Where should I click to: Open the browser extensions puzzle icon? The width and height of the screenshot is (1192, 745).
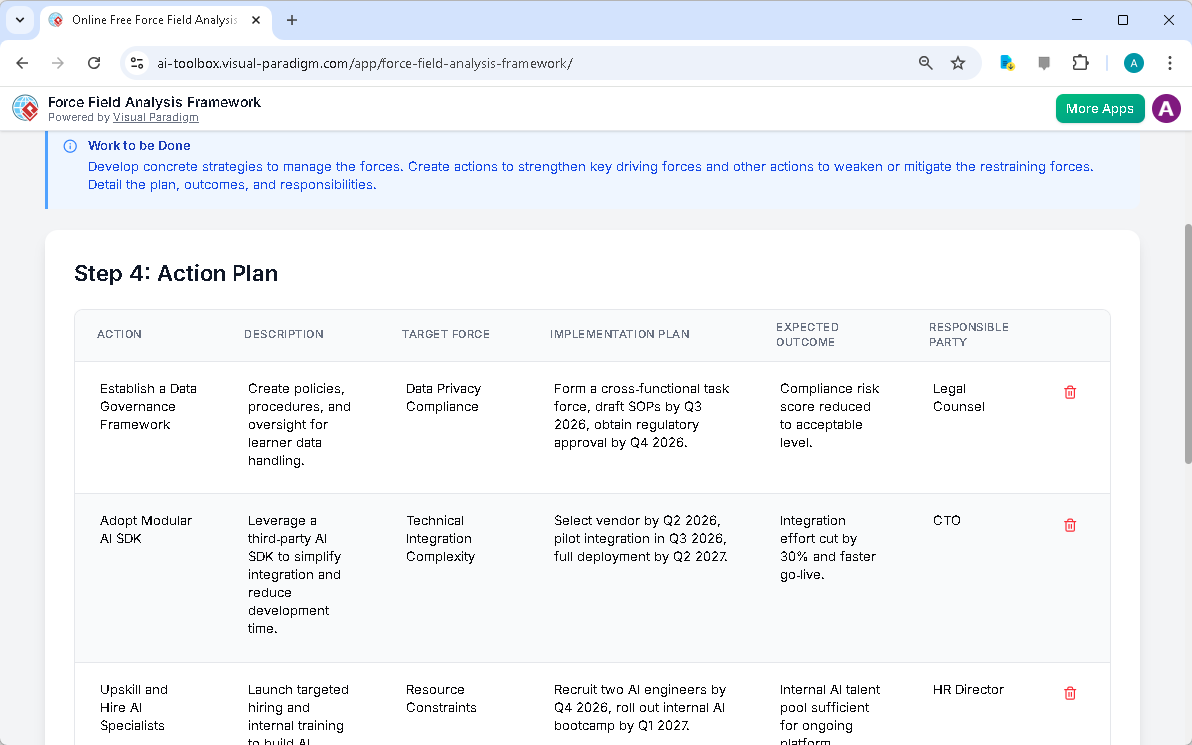[x=1081, y=62]
